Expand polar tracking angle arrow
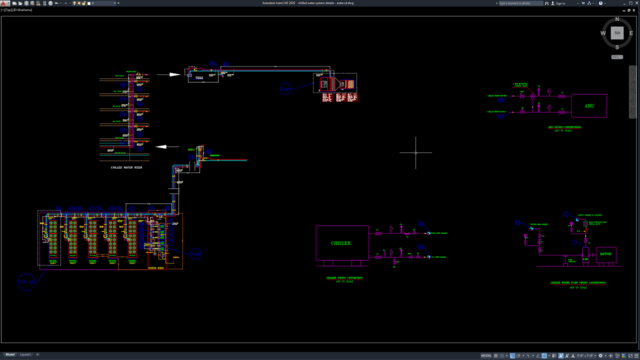This screenshot has height=360, width=640. (x=524, y=356)
